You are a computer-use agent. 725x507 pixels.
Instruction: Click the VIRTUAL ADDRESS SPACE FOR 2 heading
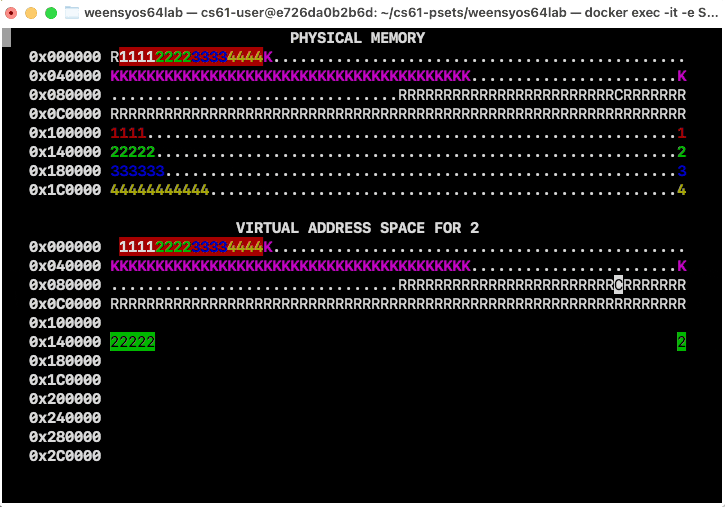[x=357, y=228]
